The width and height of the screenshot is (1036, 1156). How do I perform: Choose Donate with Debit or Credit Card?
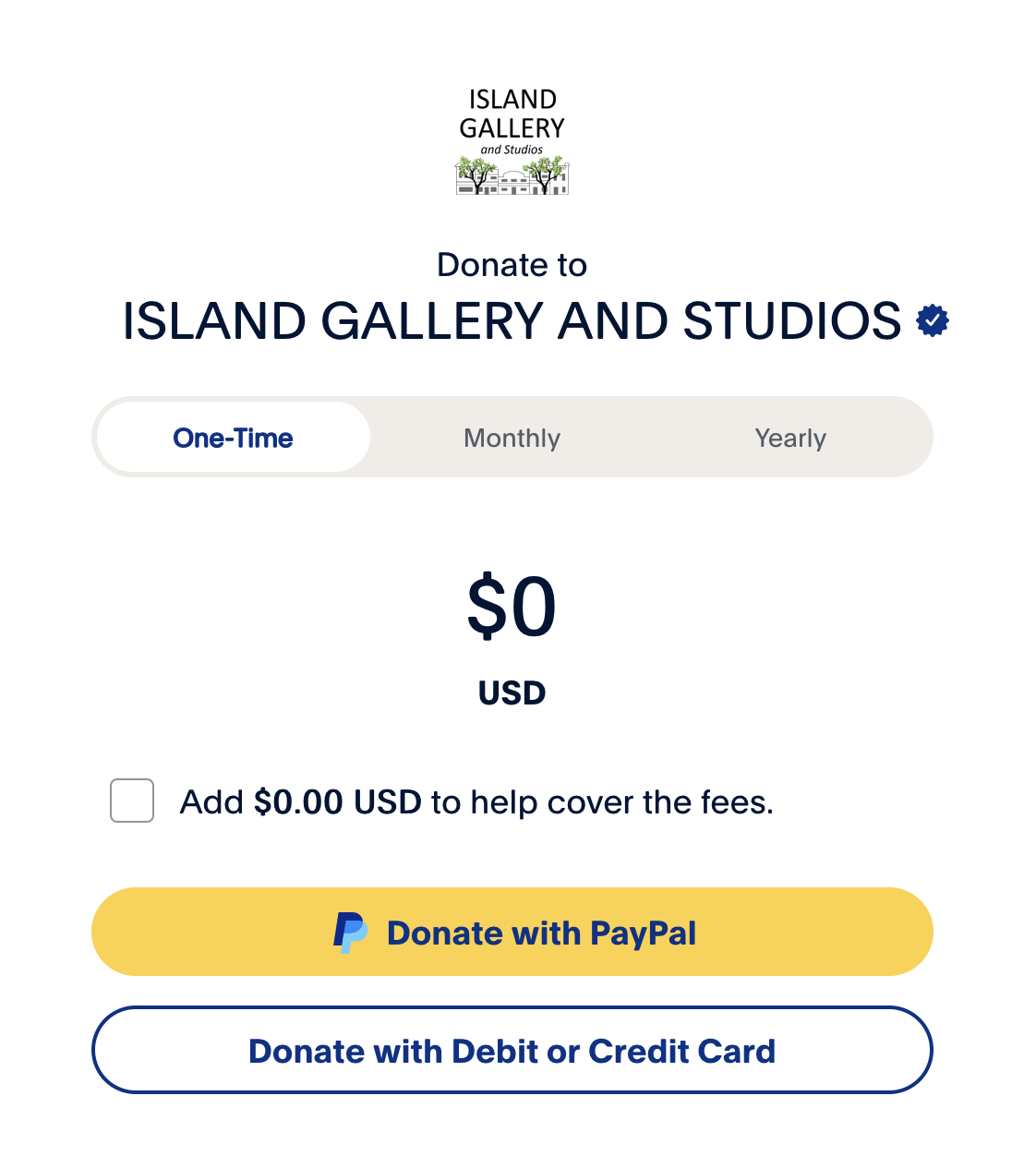512,1051
